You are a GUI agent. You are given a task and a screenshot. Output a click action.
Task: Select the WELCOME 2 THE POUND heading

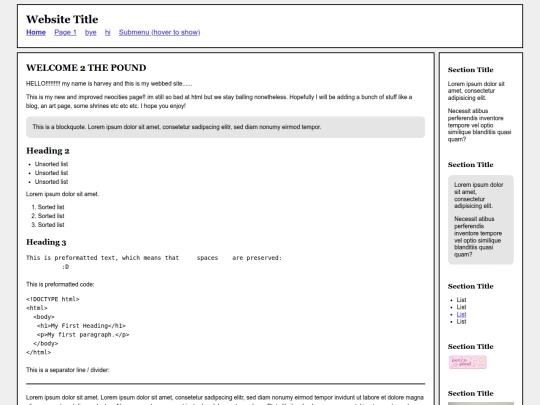(86, 68)
